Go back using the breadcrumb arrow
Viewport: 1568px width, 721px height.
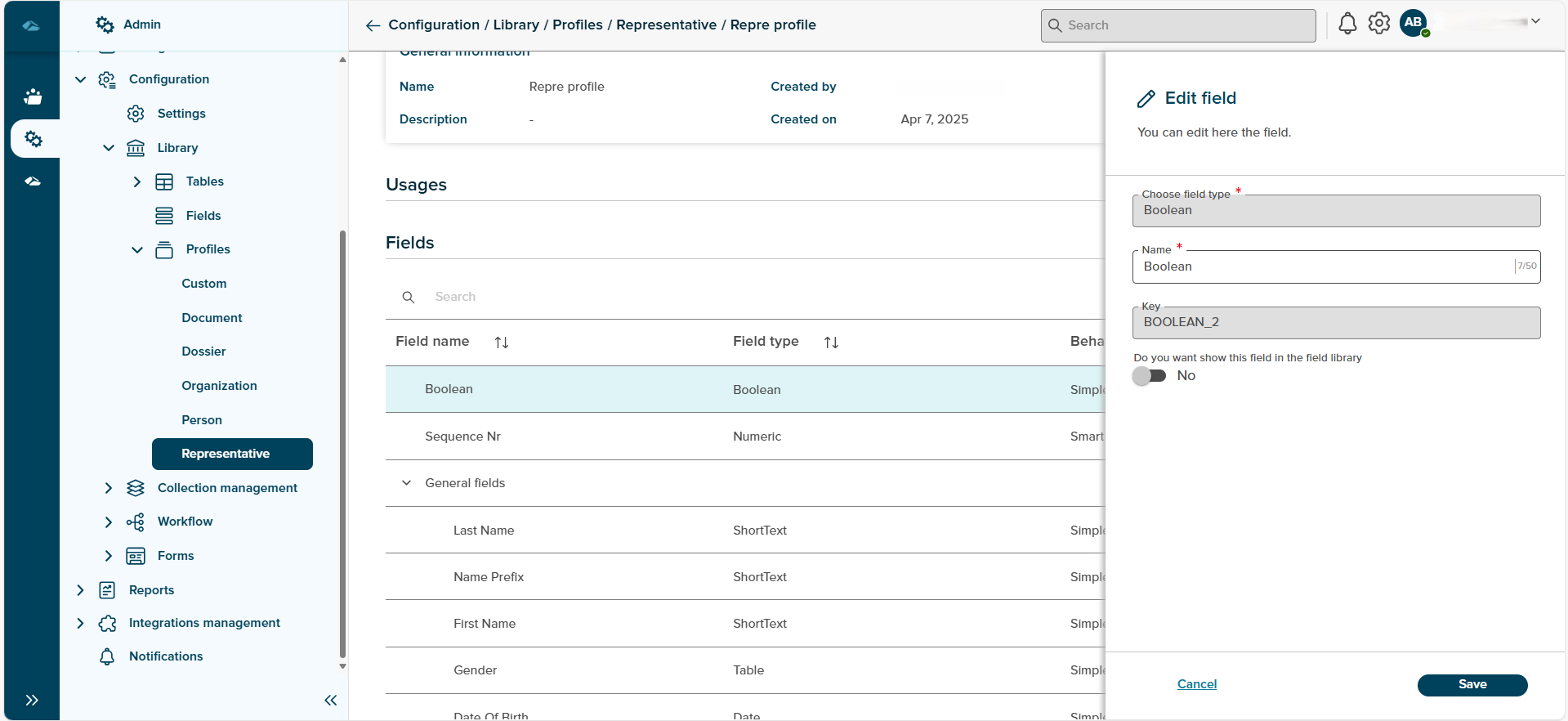[373, 25]
